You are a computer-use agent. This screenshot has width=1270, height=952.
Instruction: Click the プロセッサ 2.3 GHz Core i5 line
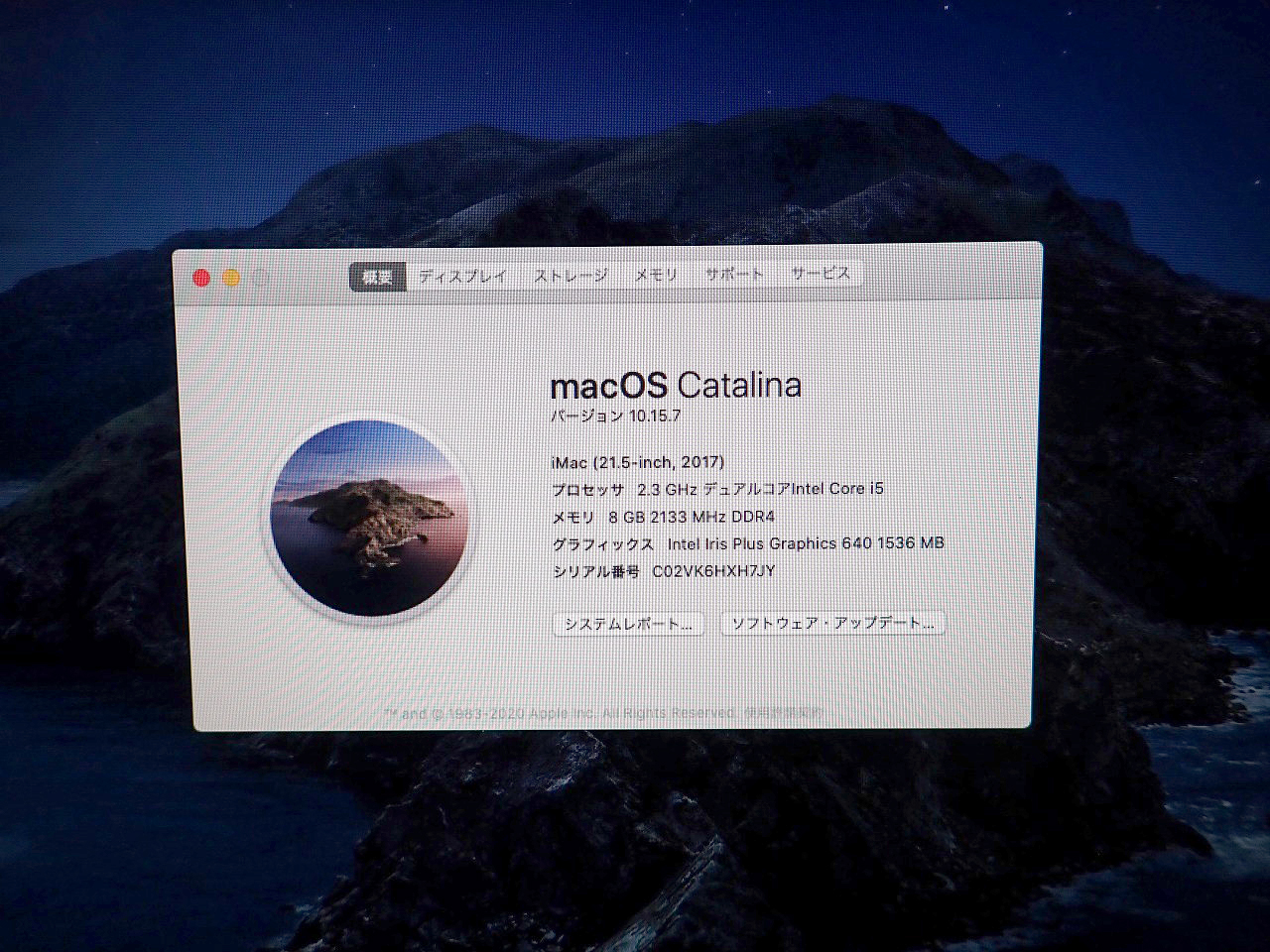click(717, 489)
